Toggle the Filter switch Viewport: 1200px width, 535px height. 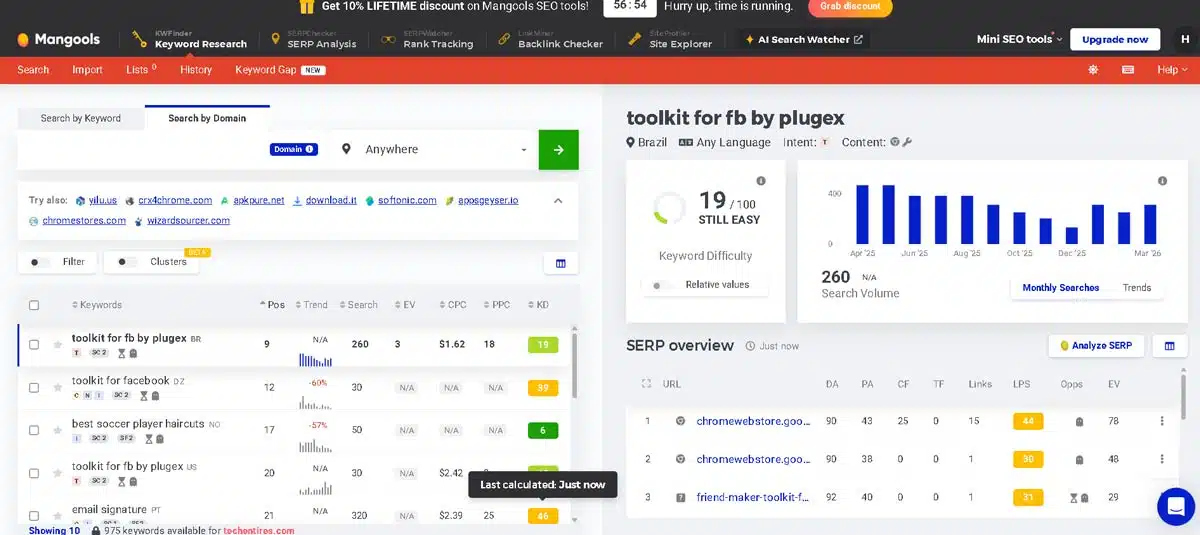point(40,262)
